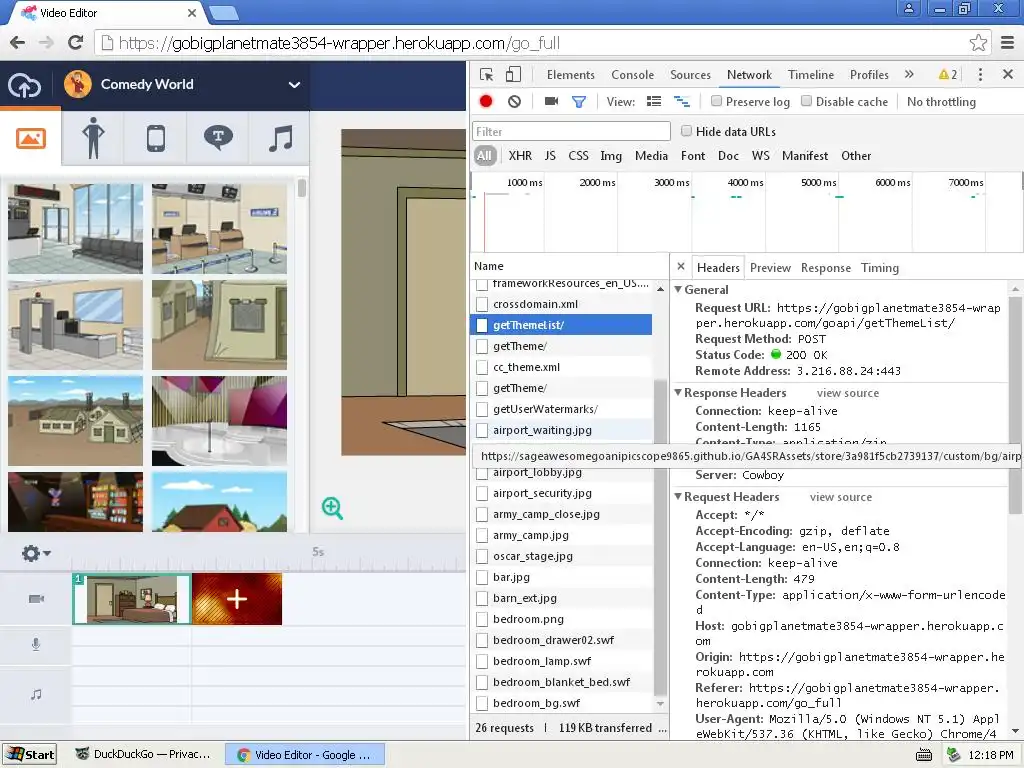Open the timeline settings gear menu
Image resolution: width=1024 pixels, height=768 pixels.
point(36,554)
